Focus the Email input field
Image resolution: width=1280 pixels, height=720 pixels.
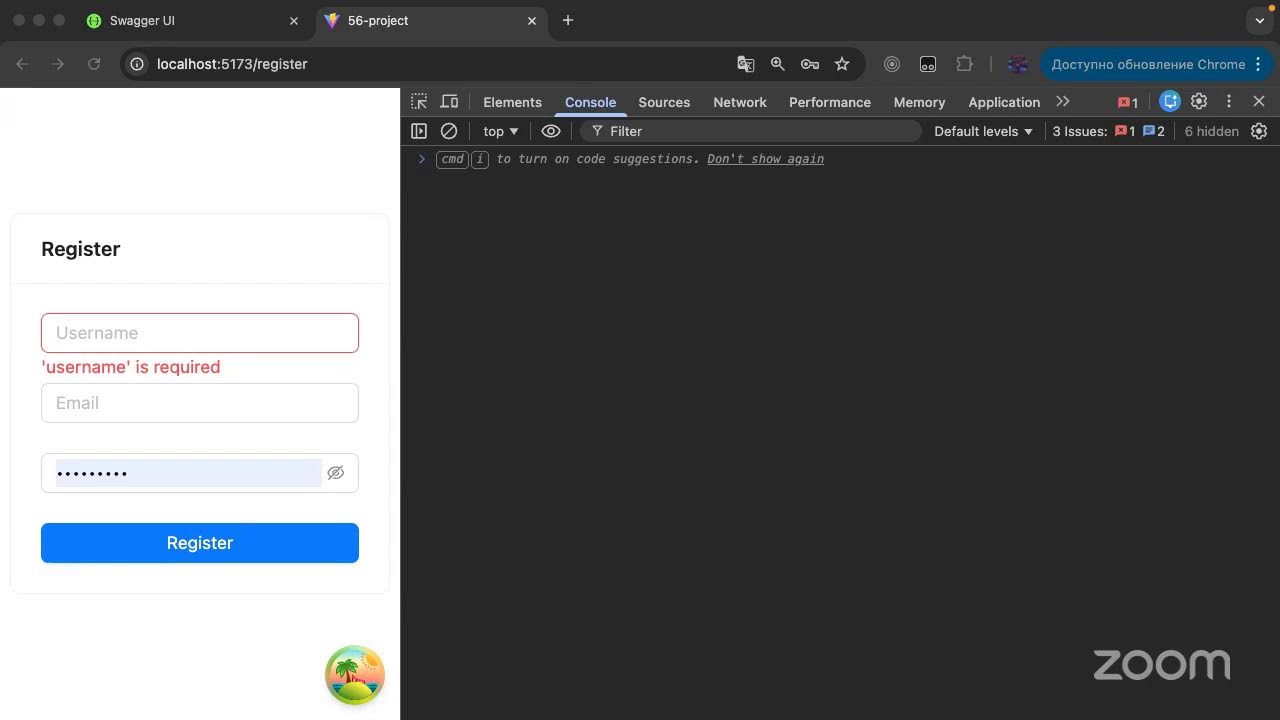tap(200, 403)
